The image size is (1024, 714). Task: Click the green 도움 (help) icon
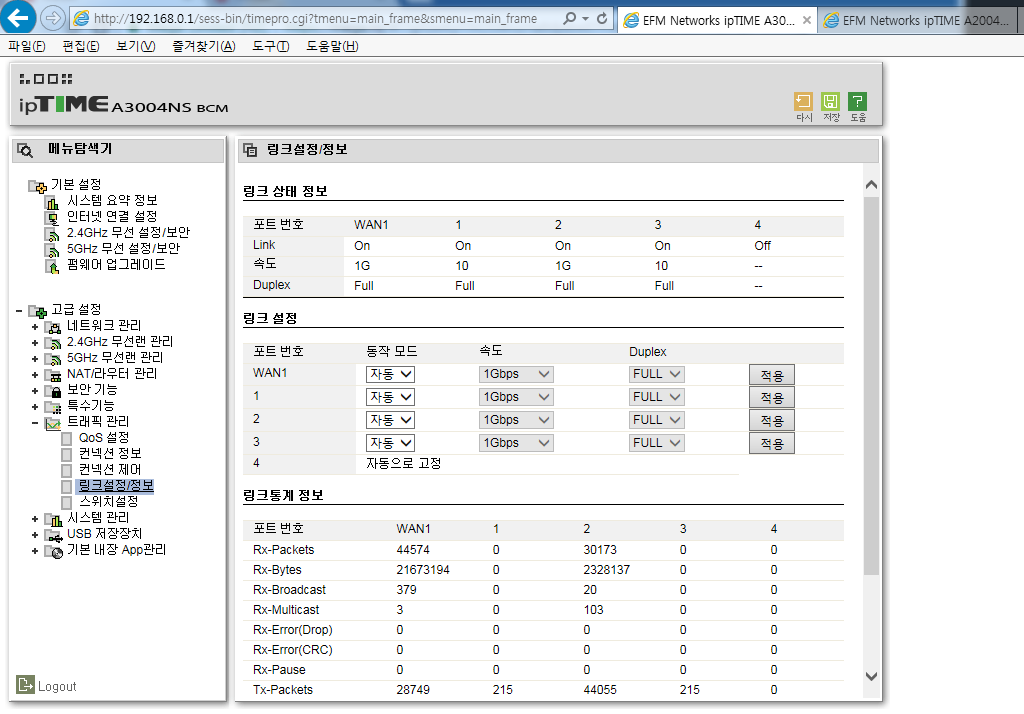tap(857, 101)
